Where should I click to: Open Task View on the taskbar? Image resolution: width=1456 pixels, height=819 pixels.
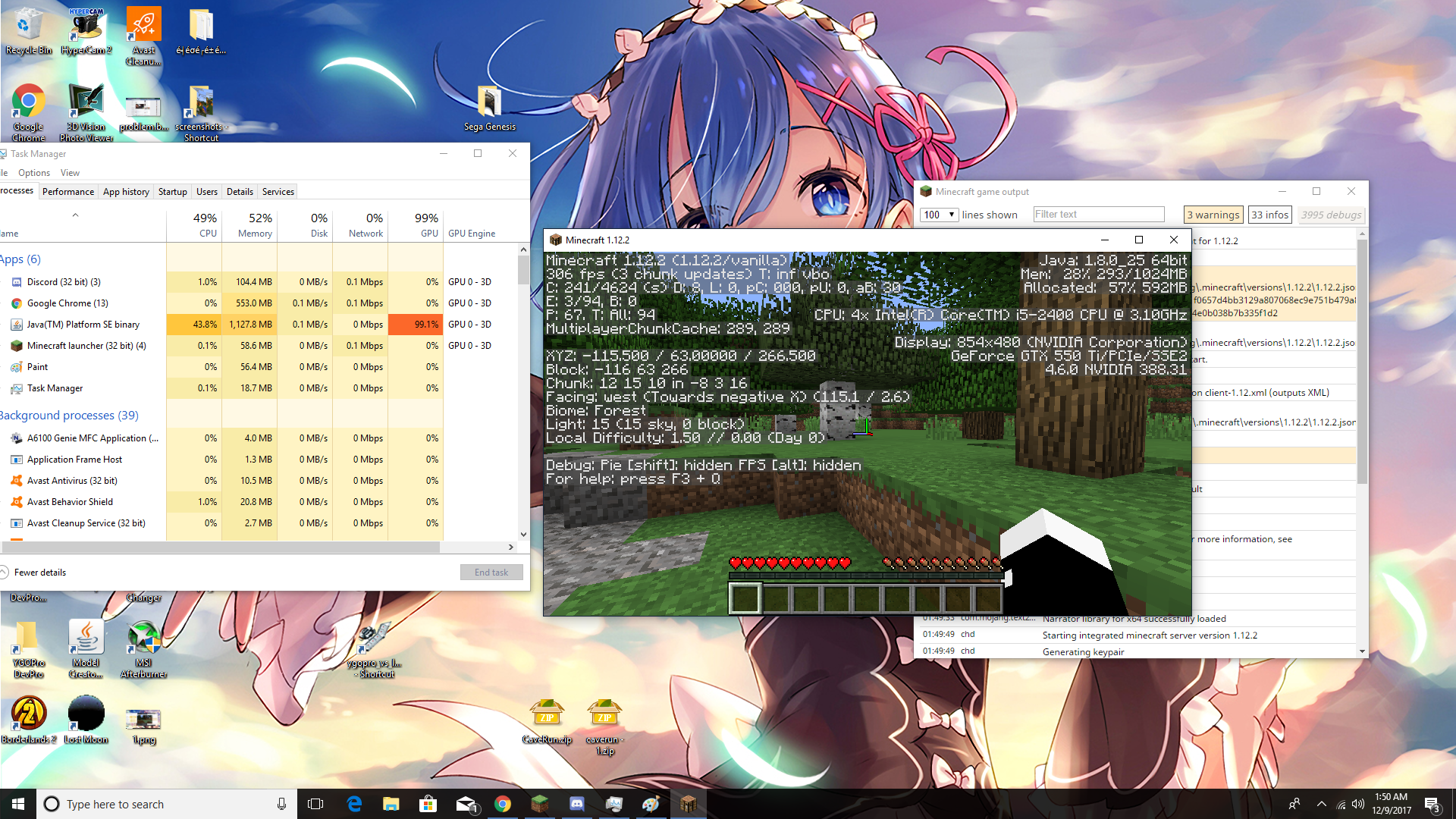click(x=315, y=804)
